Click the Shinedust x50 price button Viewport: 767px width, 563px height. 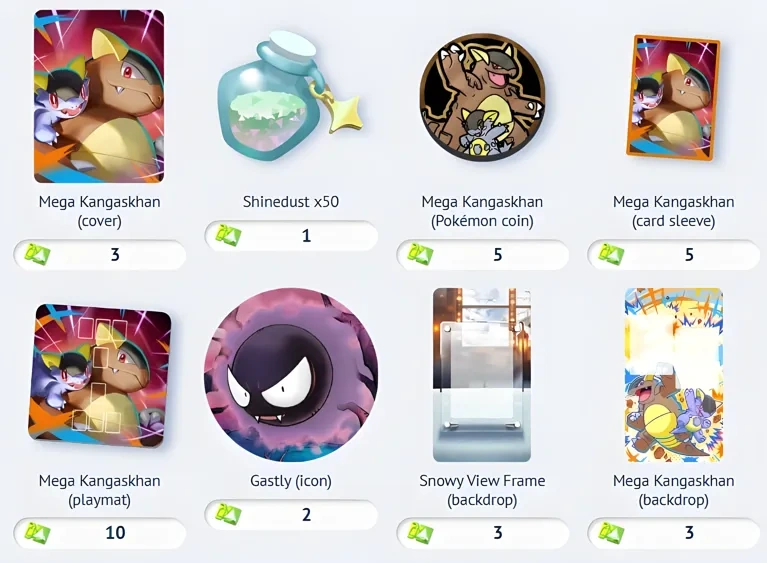(x=291, y=236)
